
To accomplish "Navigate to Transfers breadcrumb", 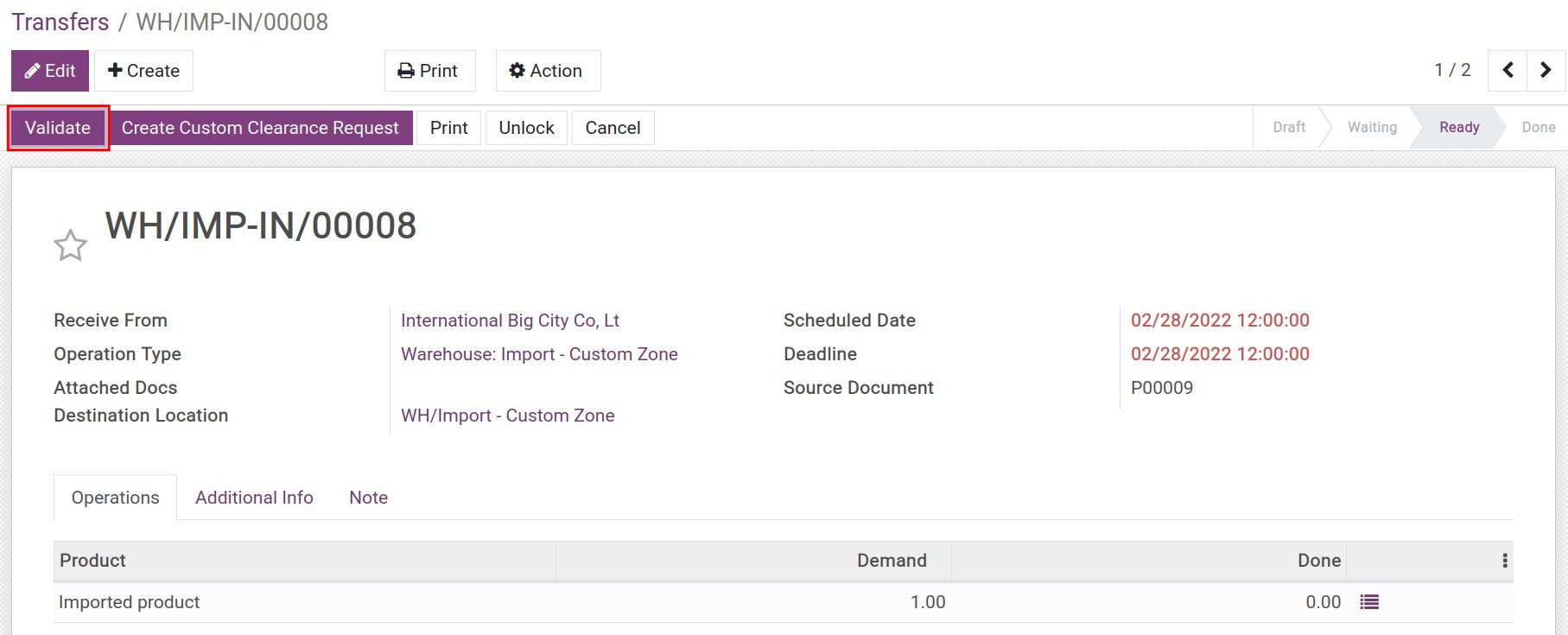I will click(x=60, y=22).
